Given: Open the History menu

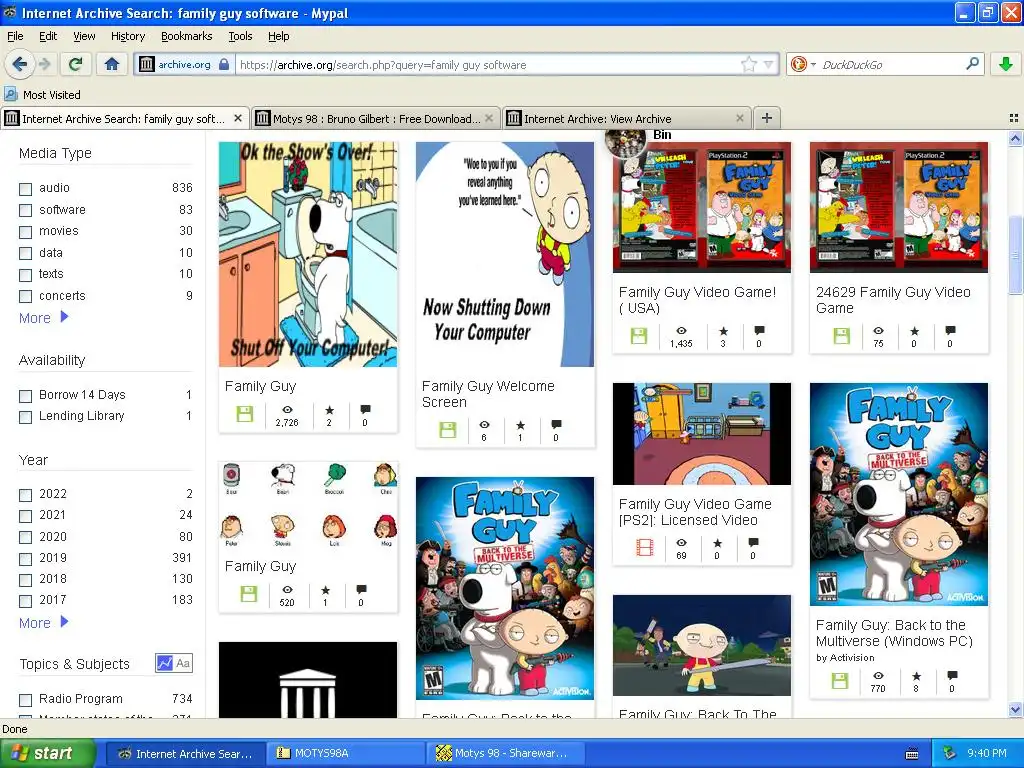Looking at the screenshot, I should pyautogui.click(x=128, y=36).
